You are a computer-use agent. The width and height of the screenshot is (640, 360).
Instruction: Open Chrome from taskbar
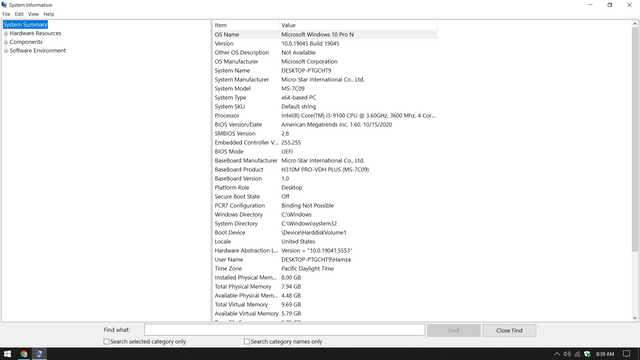pyautogui.click(x=24, y=354)
